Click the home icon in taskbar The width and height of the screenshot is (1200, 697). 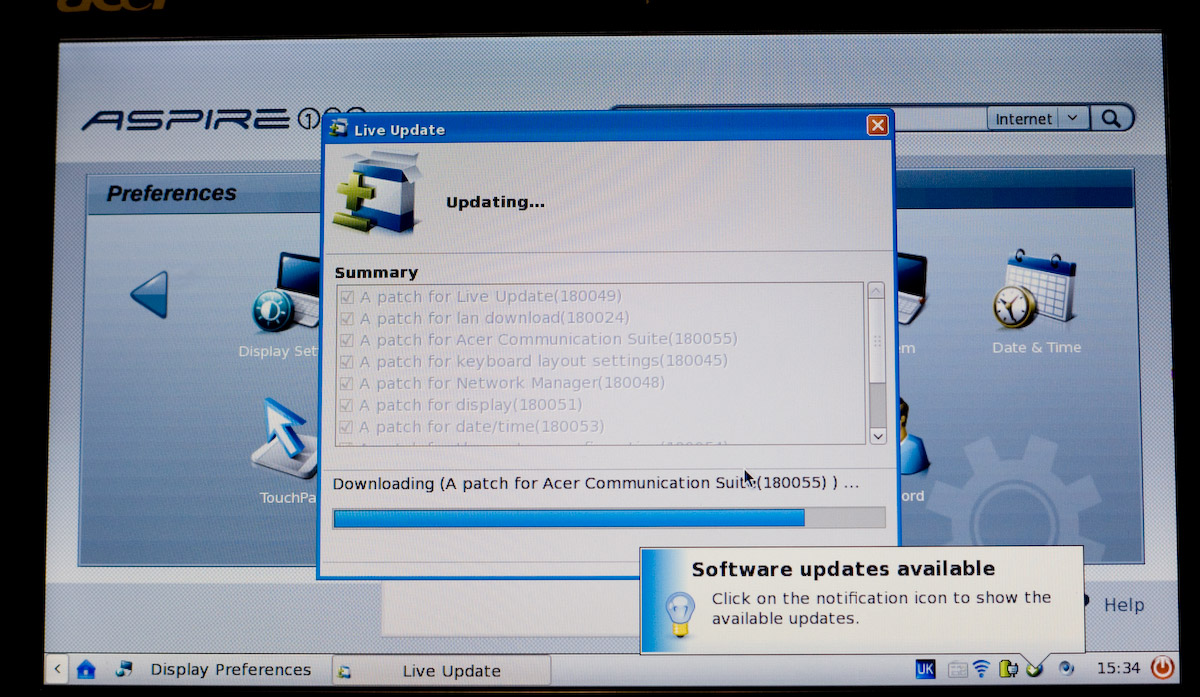point(86,669)
